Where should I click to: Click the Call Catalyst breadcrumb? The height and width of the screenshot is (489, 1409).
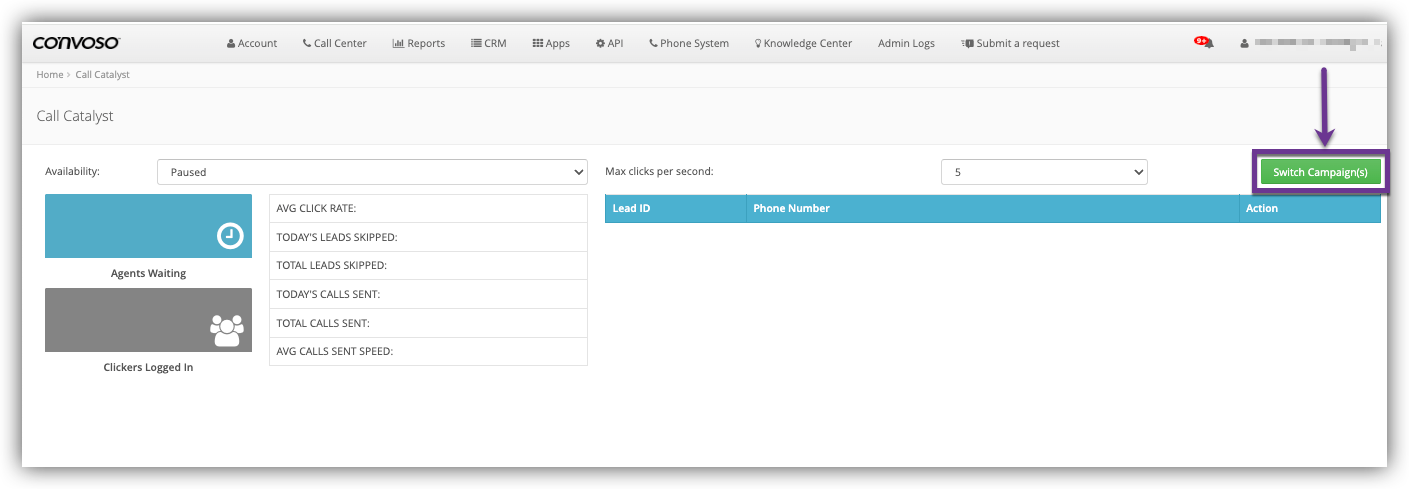pos(103,75)
